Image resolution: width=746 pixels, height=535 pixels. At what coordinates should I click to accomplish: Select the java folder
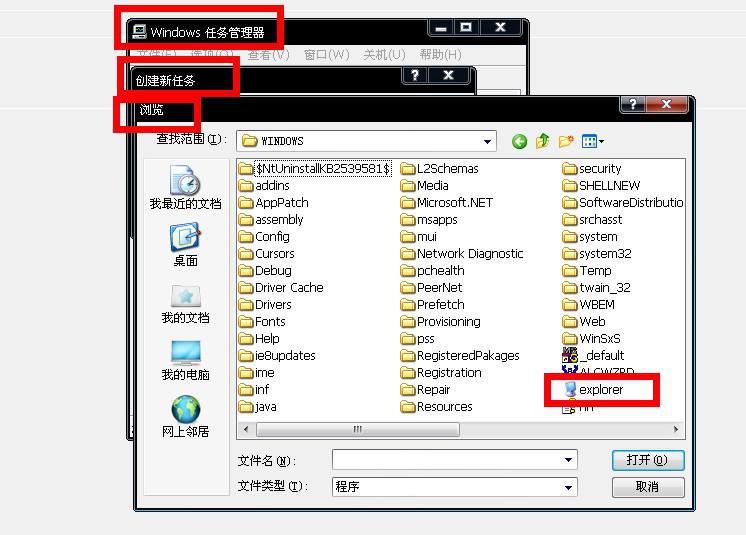tap(257, 407)
